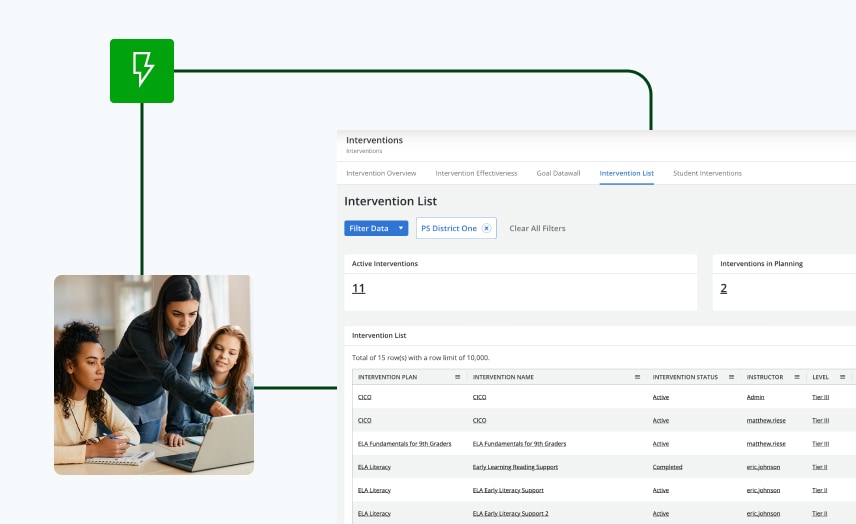Screen dimensions: 856x524
Task: Switch to the Intervention Effectiveness tab
Action: pos(476,173)
